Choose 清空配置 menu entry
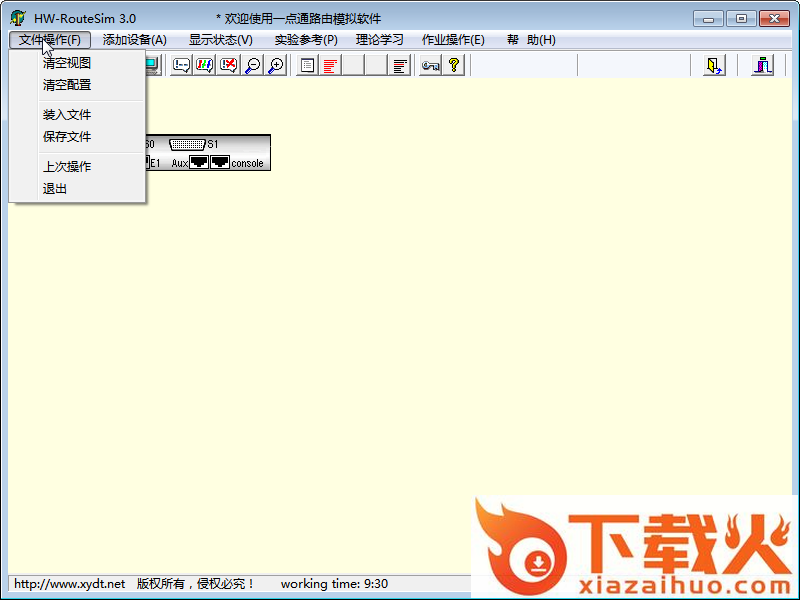The height and width of the screenshot is (600, 800). [67, 85]
